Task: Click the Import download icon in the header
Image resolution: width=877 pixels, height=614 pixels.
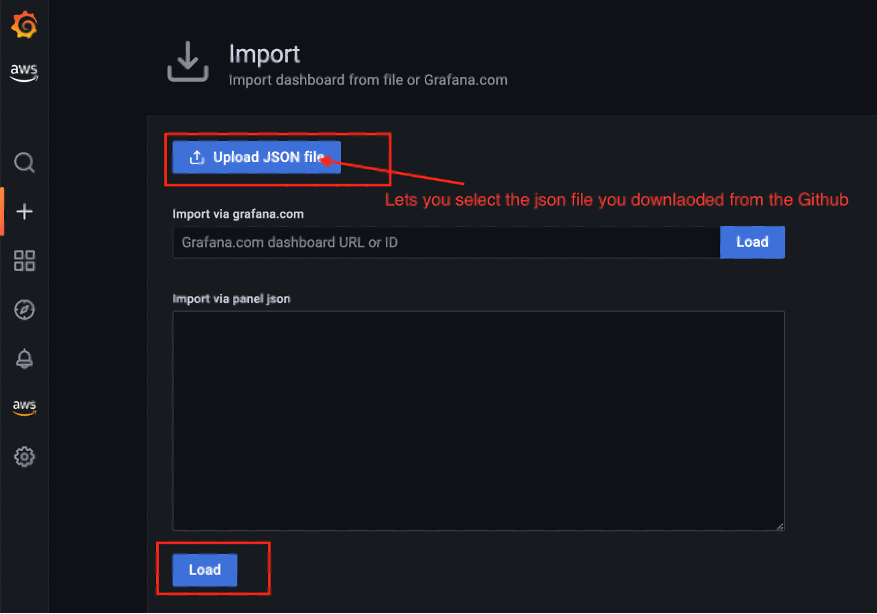Action: click(187, 60)
